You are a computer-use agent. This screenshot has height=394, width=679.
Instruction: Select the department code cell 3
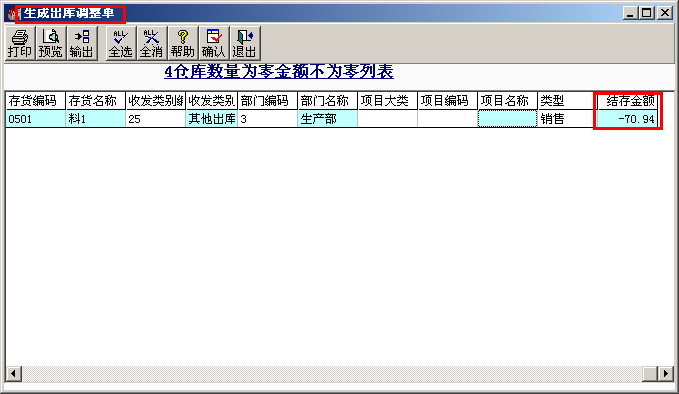pos(268,119)
